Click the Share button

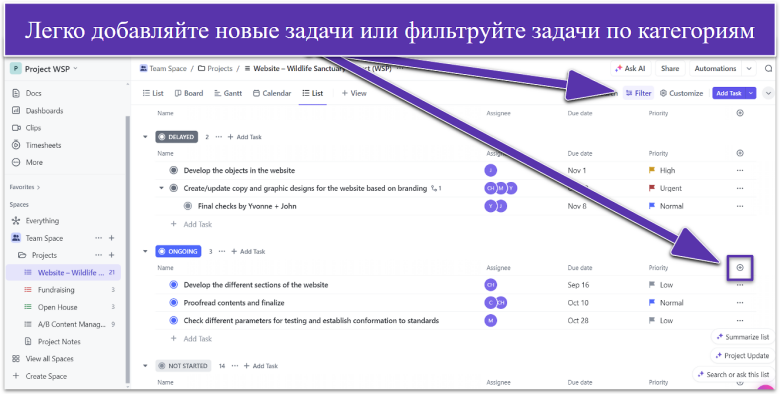(670, 69)
